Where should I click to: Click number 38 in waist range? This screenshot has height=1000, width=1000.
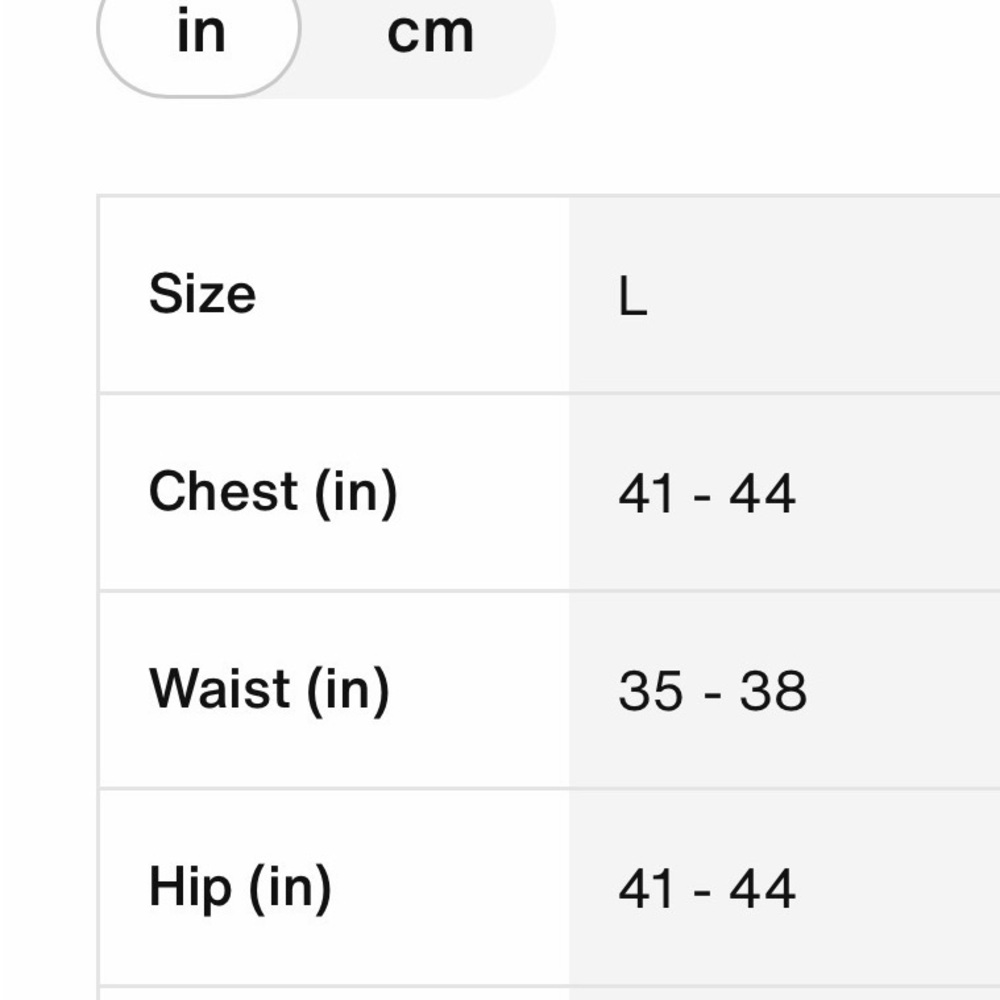tap(773, 691)
